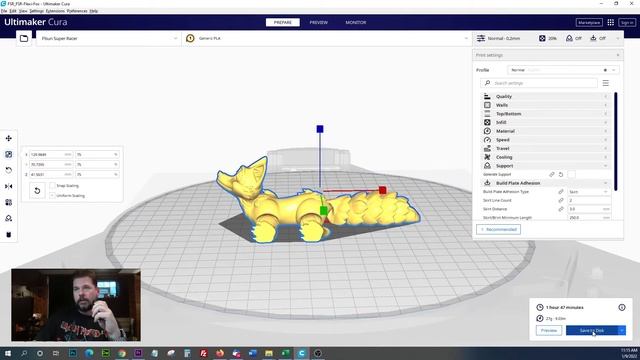Open Chrome from the taskbar
Image resolution: width=640 pixels, height=360 pixels.
[122, 353]
